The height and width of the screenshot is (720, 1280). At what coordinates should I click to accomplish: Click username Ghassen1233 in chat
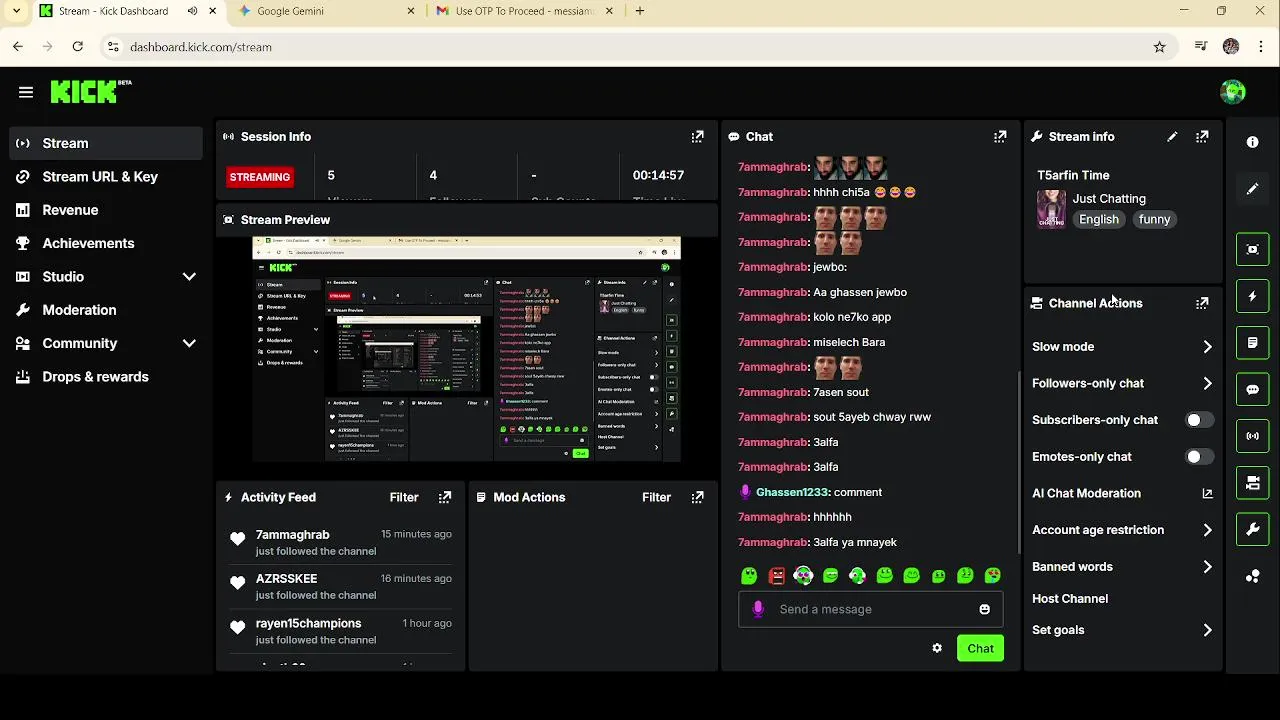(793, 492)
